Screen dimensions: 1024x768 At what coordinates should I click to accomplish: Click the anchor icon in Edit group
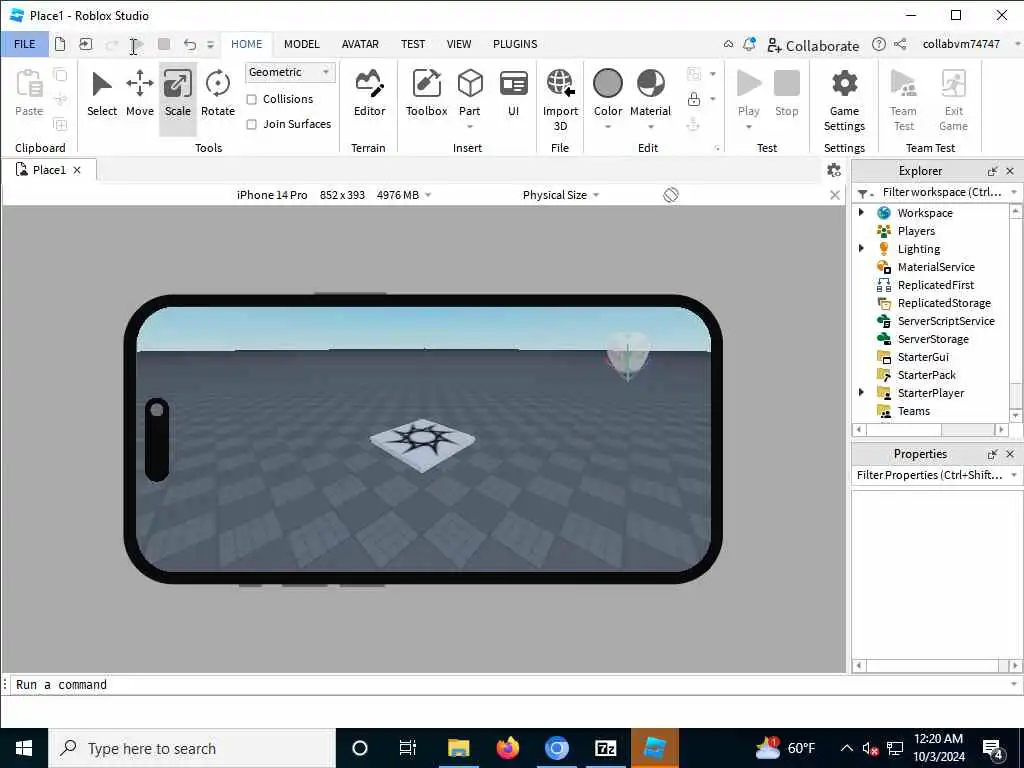coord(694,123)
